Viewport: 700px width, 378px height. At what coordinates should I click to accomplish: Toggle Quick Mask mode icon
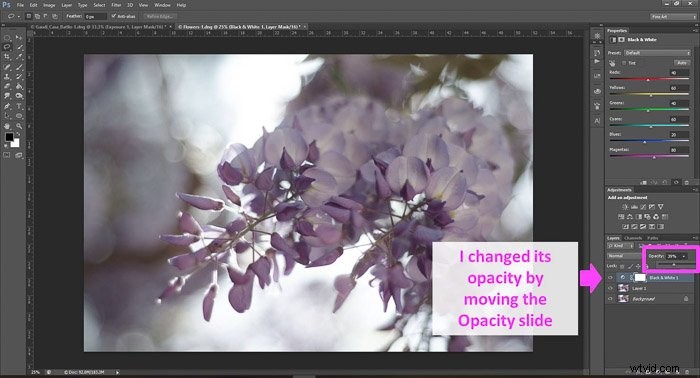coord(7,155)
